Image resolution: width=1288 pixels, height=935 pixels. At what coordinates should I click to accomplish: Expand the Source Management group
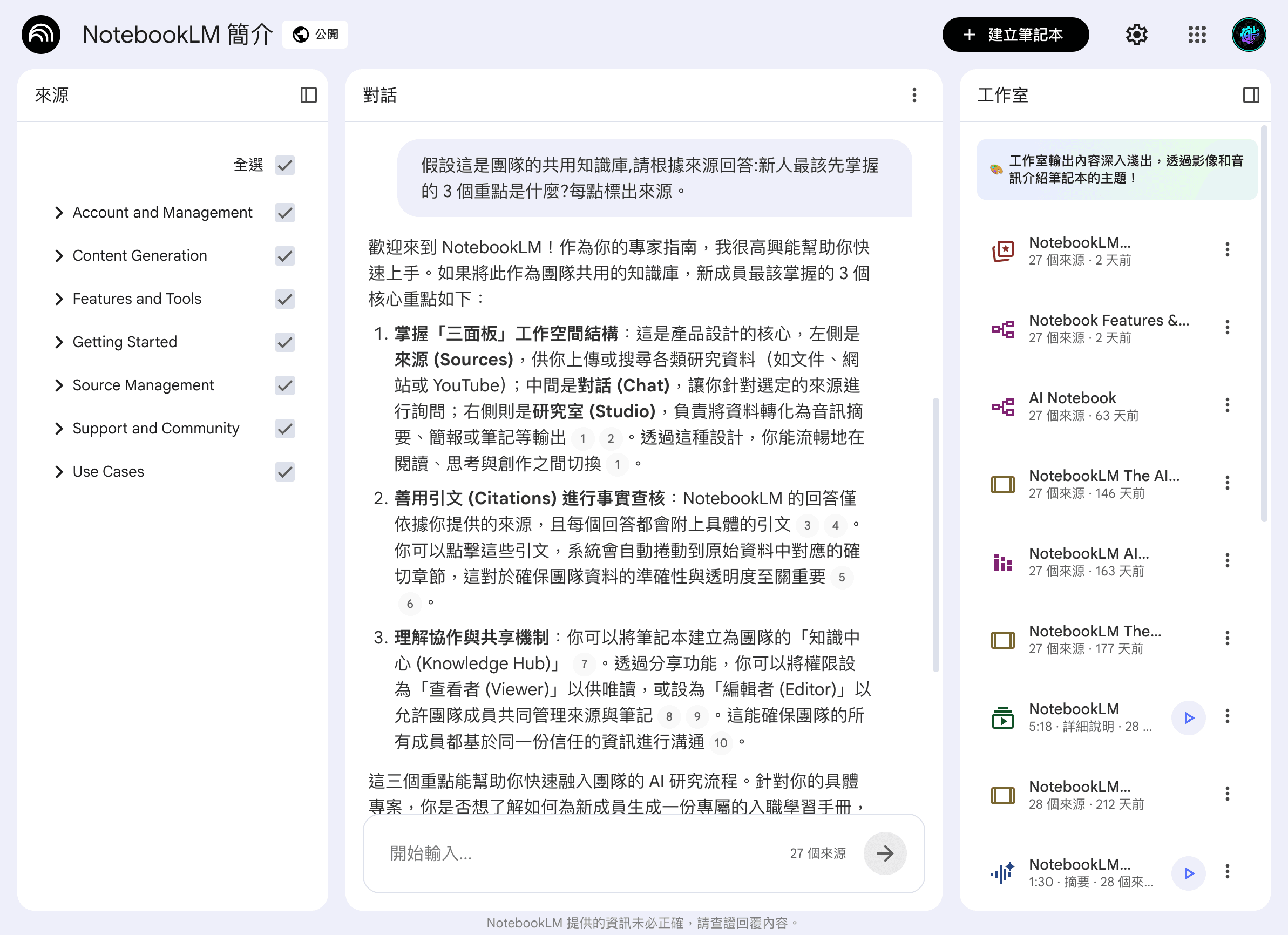(x=59, y=385)
